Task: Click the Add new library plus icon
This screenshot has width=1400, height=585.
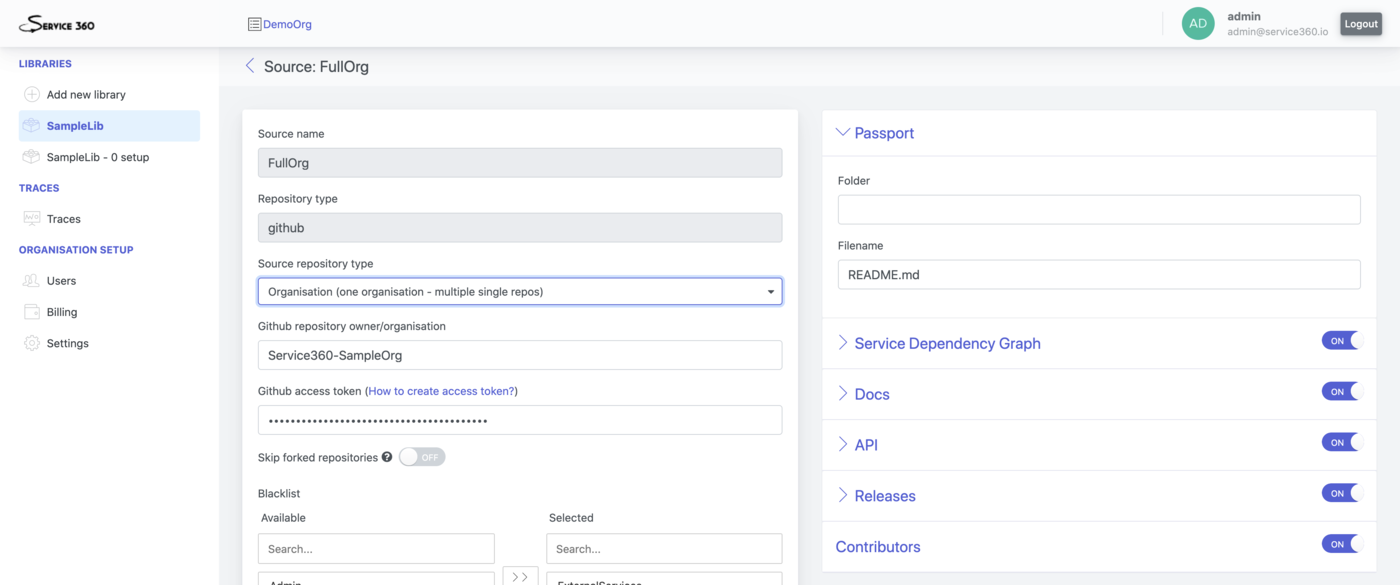Action: pyautogui.click(x=32, y=94)
